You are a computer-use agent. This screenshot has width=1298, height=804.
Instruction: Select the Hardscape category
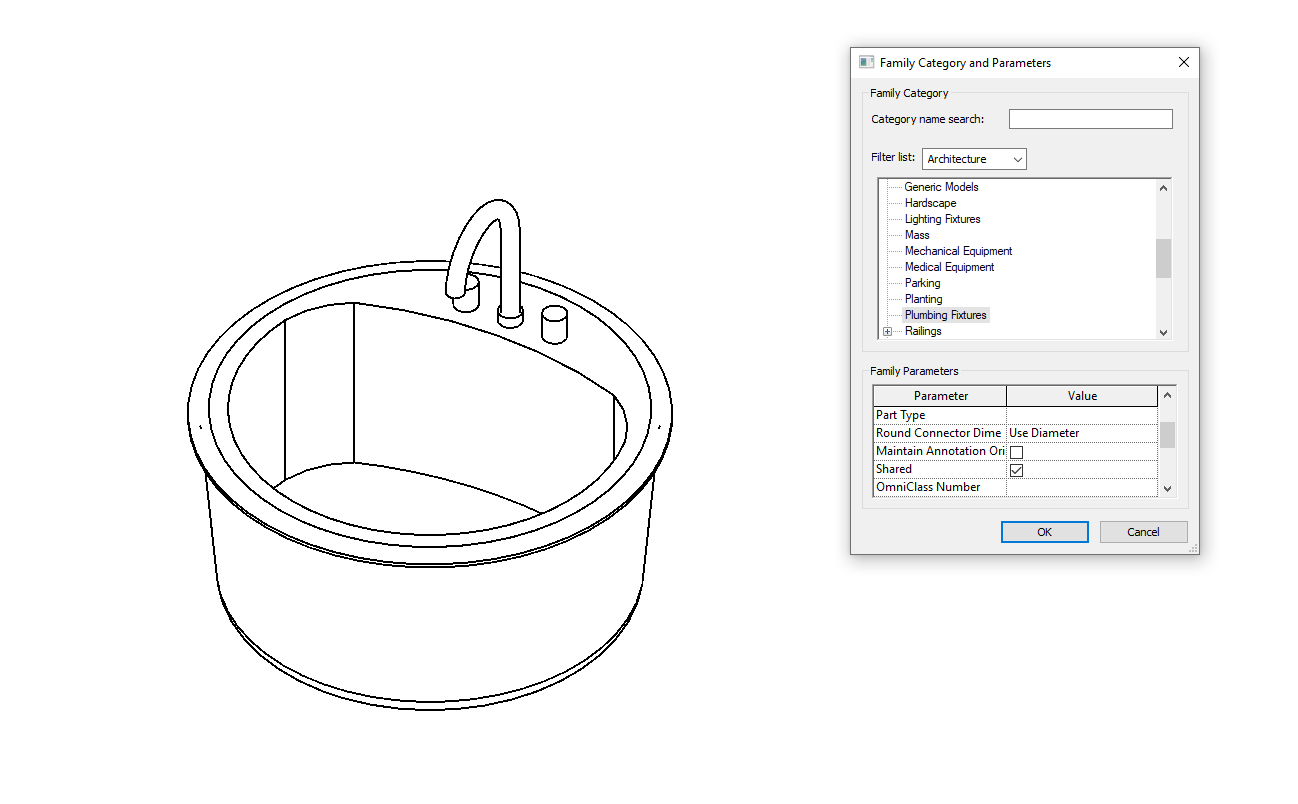[x=930, y=202]
